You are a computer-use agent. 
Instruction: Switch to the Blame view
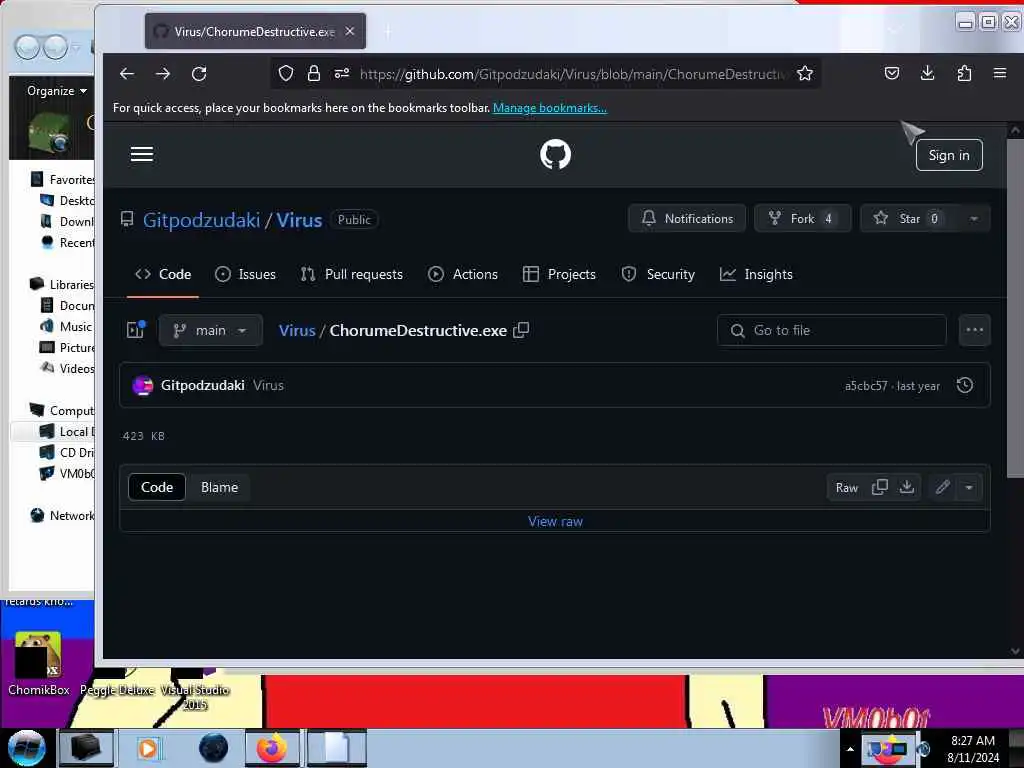[219, 487]
